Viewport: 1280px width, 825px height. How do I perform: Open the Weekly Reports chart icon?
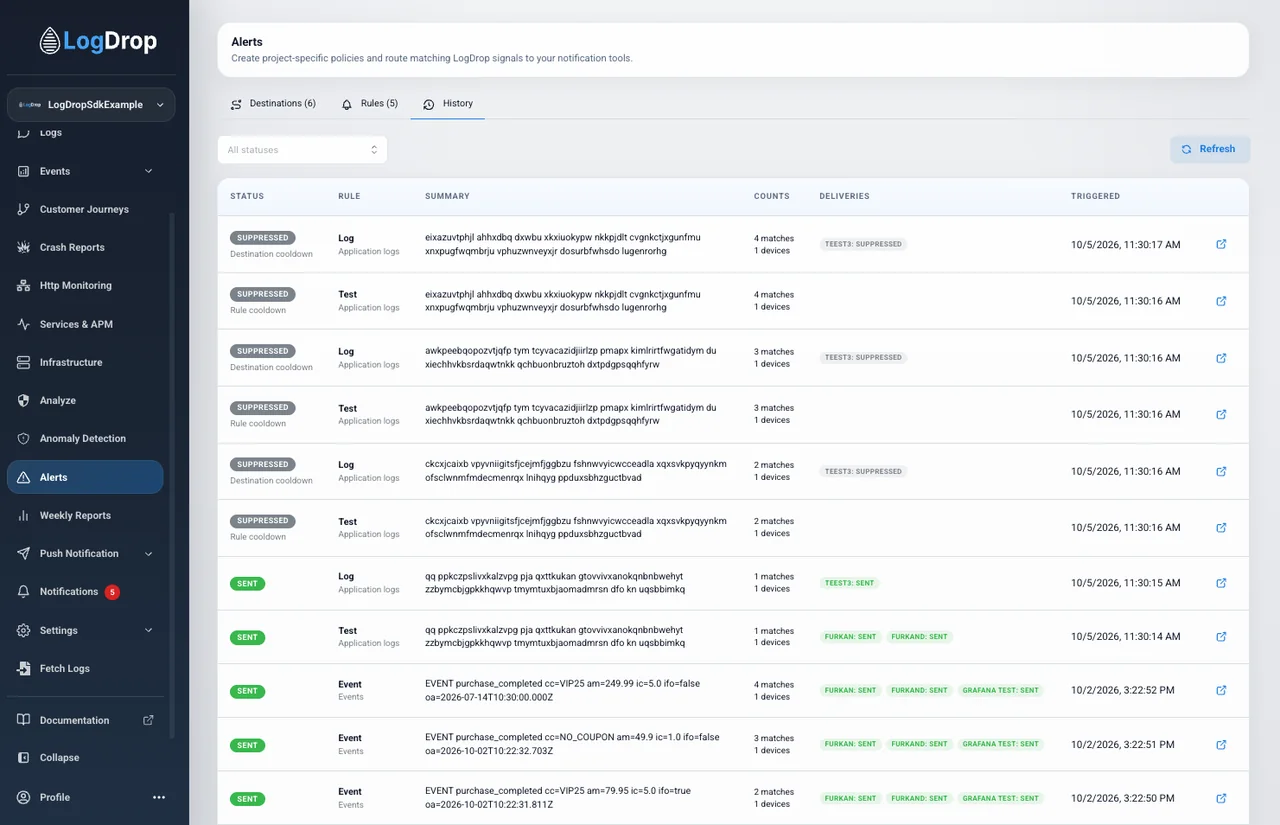[x=23, y=515]
